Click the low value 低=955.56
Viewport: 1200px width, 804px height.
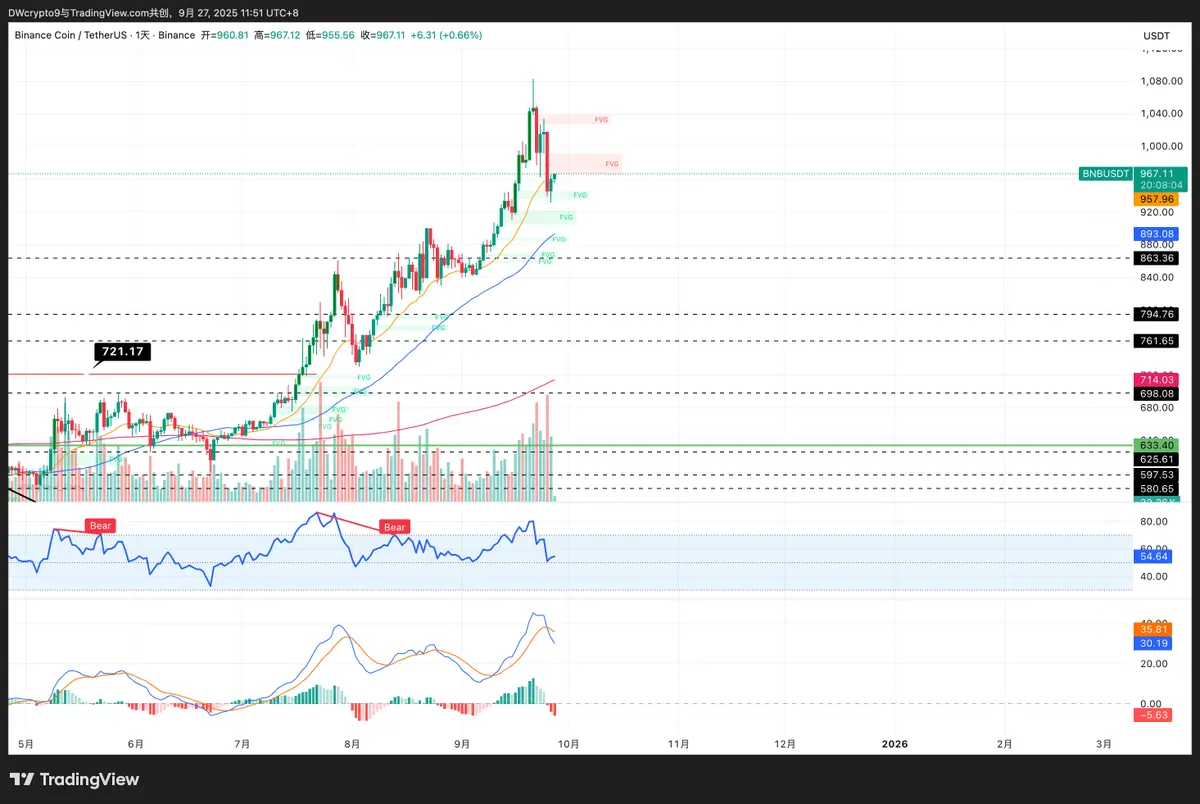[x=331, y=35]
